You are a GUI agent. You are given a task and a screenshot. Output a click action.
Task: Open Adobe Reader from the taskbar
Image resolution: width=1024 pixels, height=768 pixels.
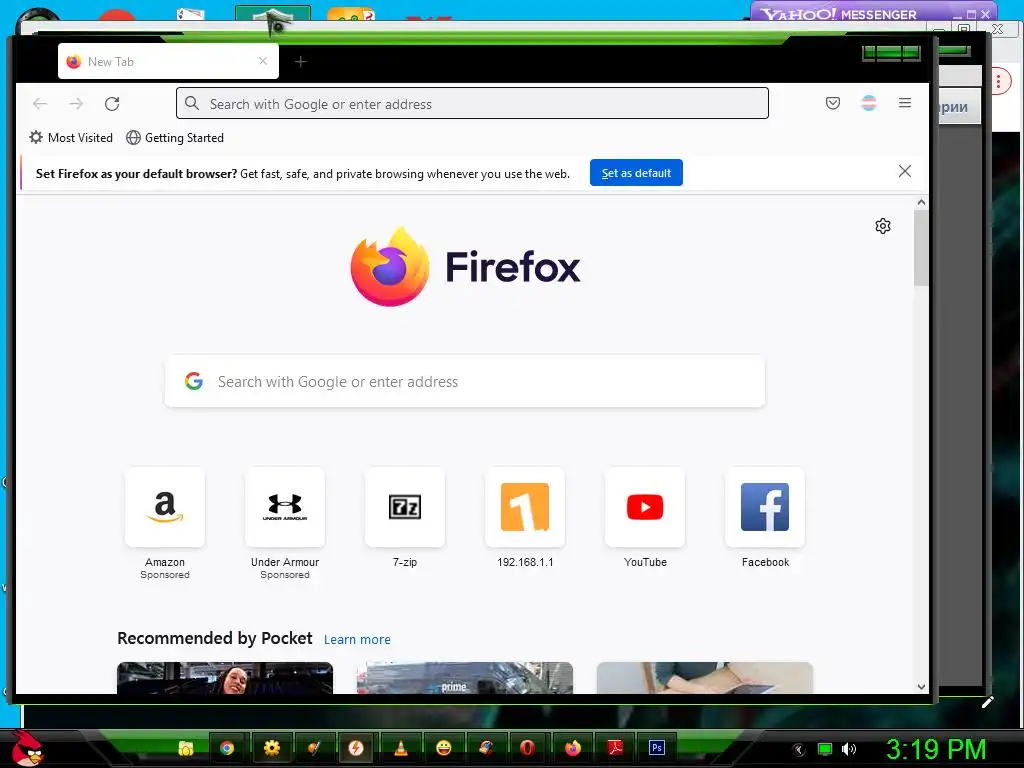[x=615, y=748]
